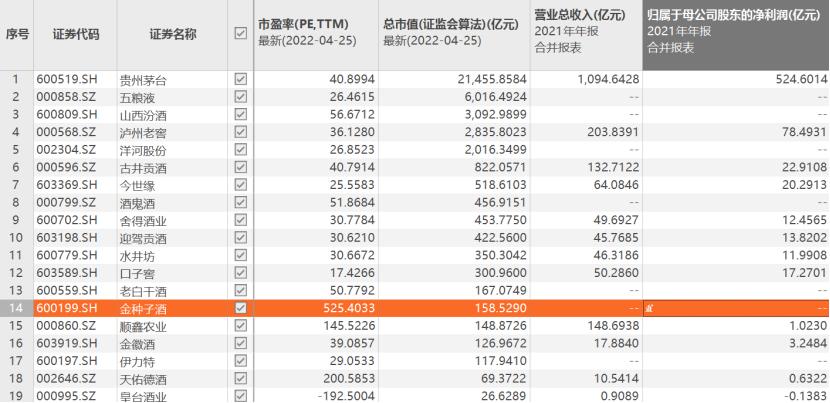The image size is (830, 403).
Task: Select row number 19
Action: click(x=16, y=396)
